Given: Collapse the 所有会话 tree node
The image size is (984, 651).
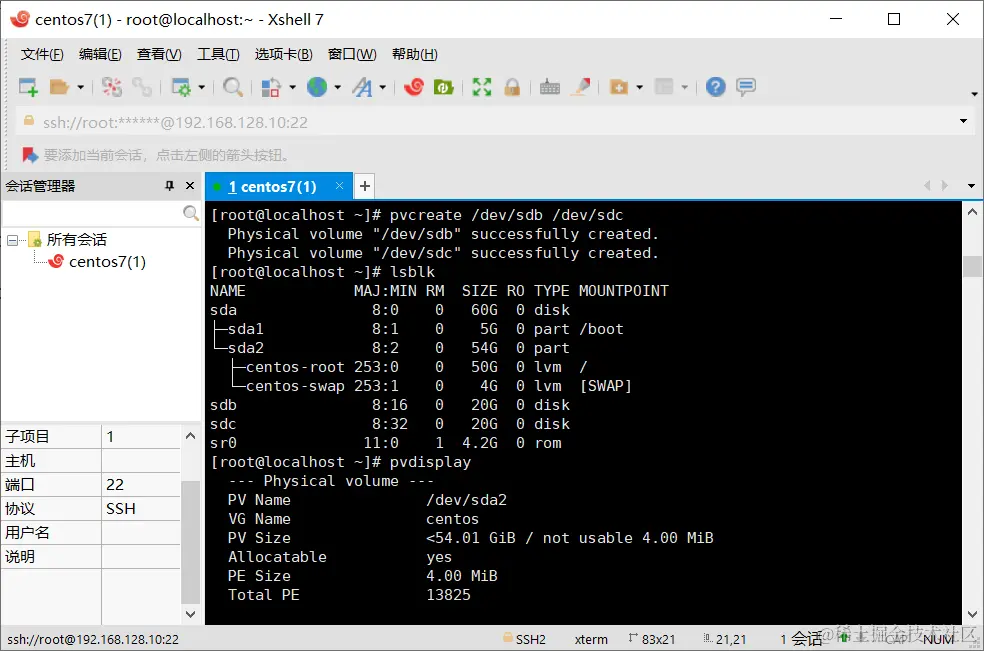Looking at the screenshot, I should [x=12, y=240].
